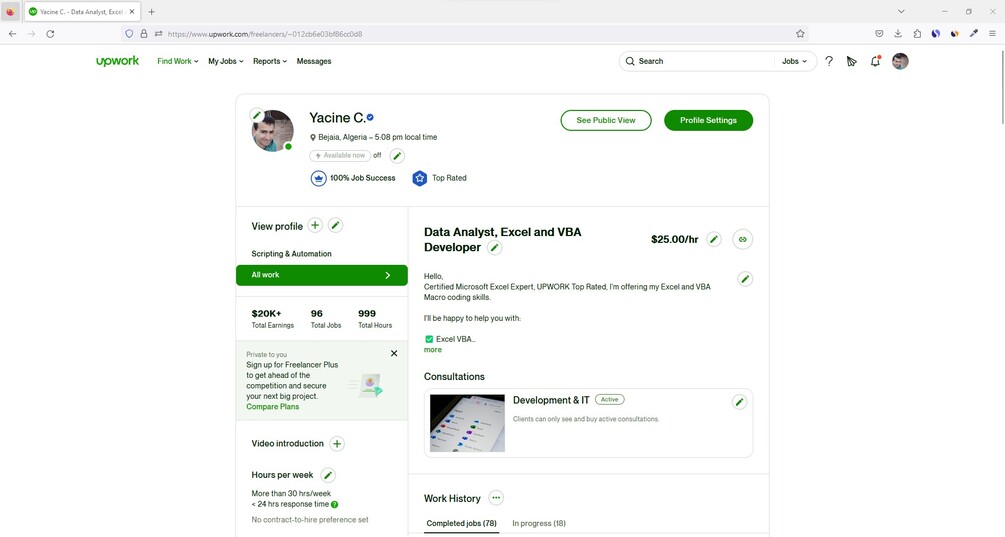Edit the Available now status pencil

coord(397,155)
